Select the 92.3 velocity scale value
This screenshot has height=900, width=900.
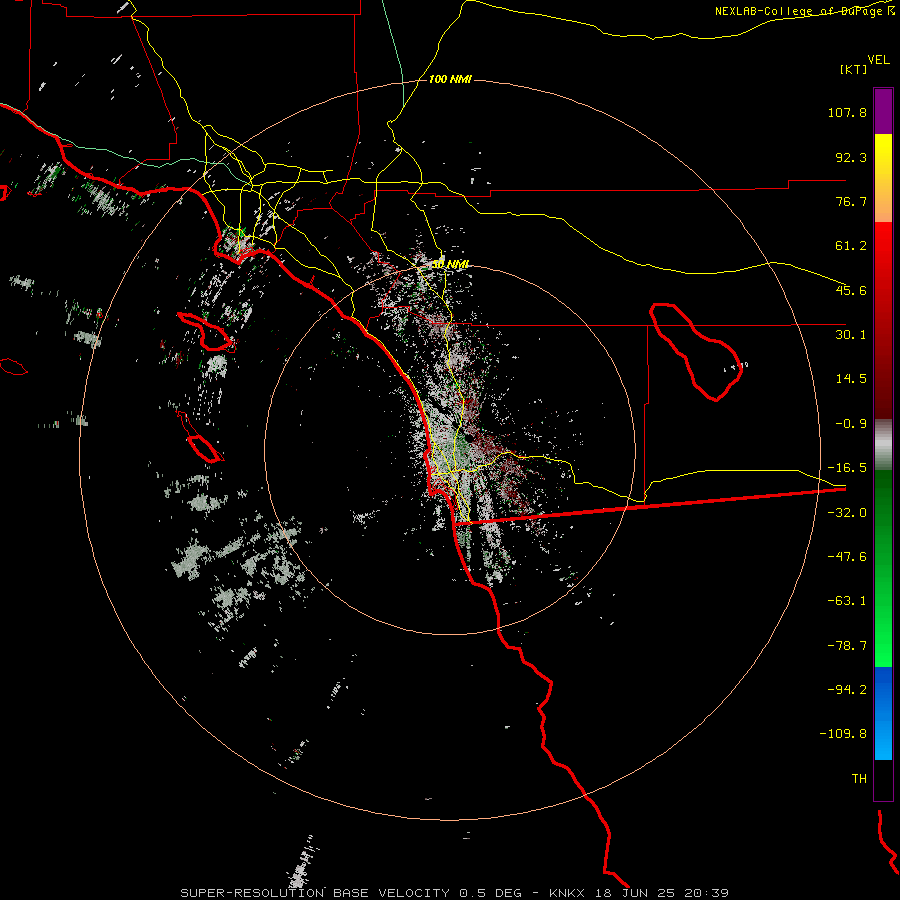tap(851, 157)
